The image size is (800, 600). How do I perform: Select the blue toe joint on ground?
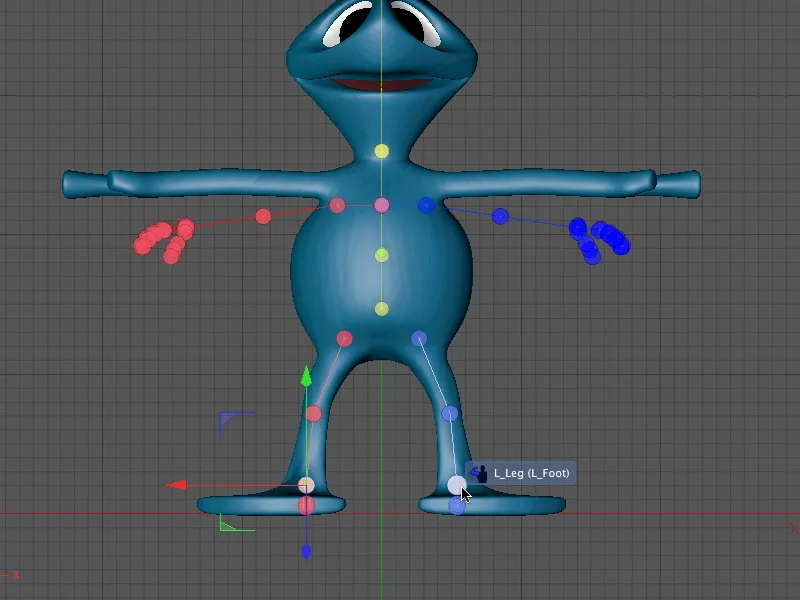coord(457,506)
